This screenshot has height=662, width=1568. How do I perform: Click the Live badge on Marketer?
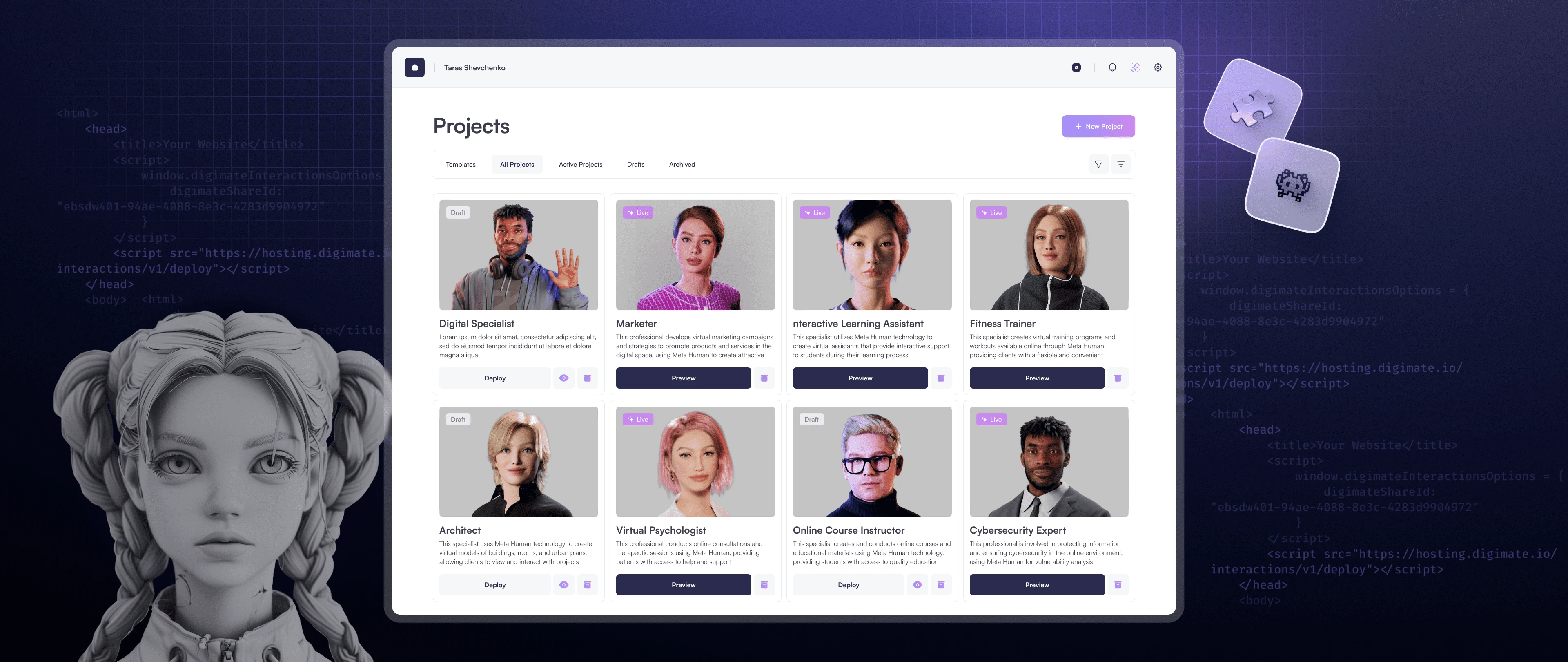638,212
